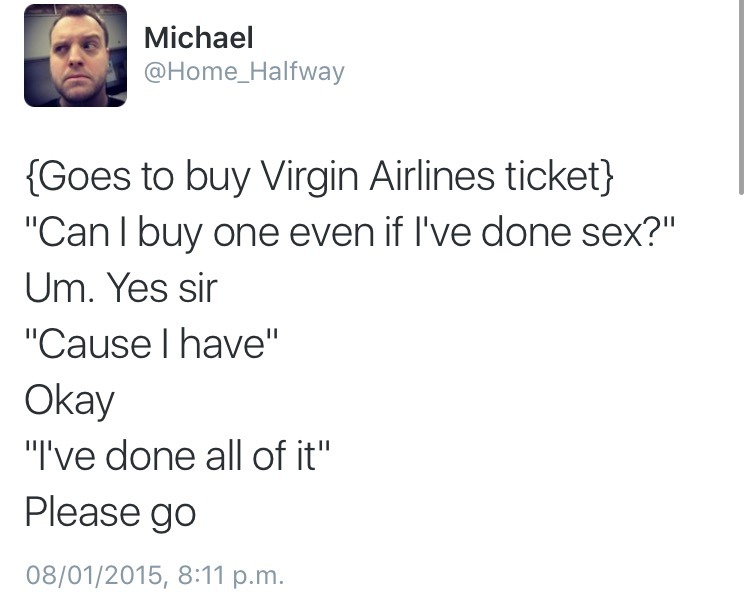Click the line about buying Virgin Airlines ticket
The width and height of the screenshot is (750, 599).
pos(319,177)
